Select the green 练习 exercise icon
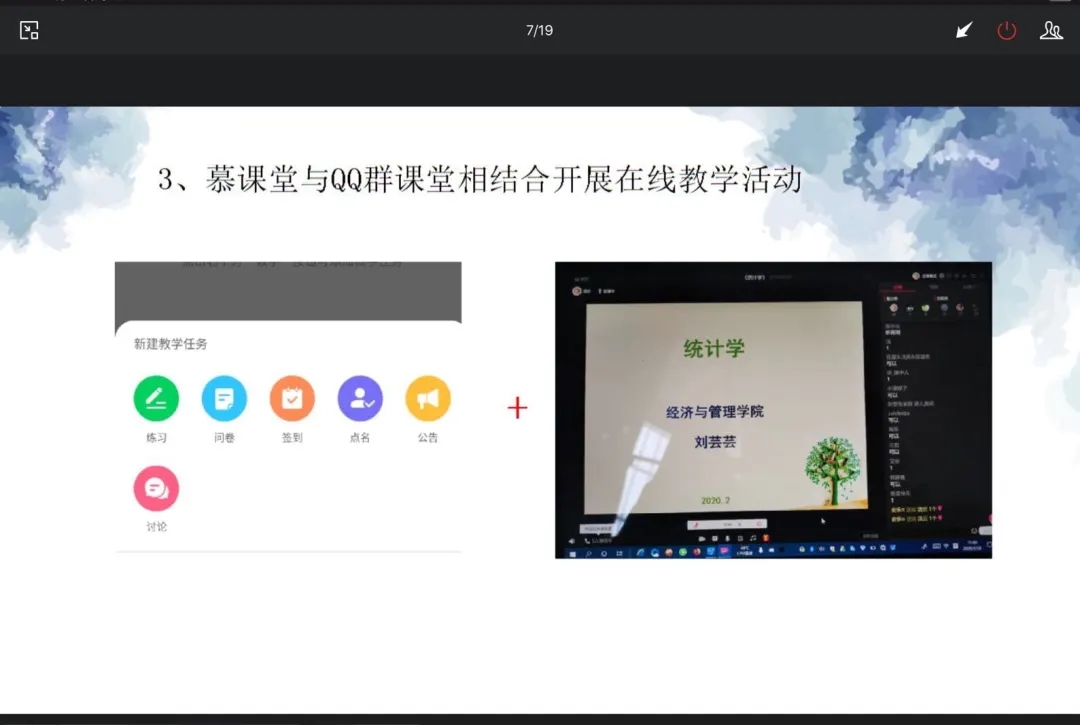 pos(156,399)
